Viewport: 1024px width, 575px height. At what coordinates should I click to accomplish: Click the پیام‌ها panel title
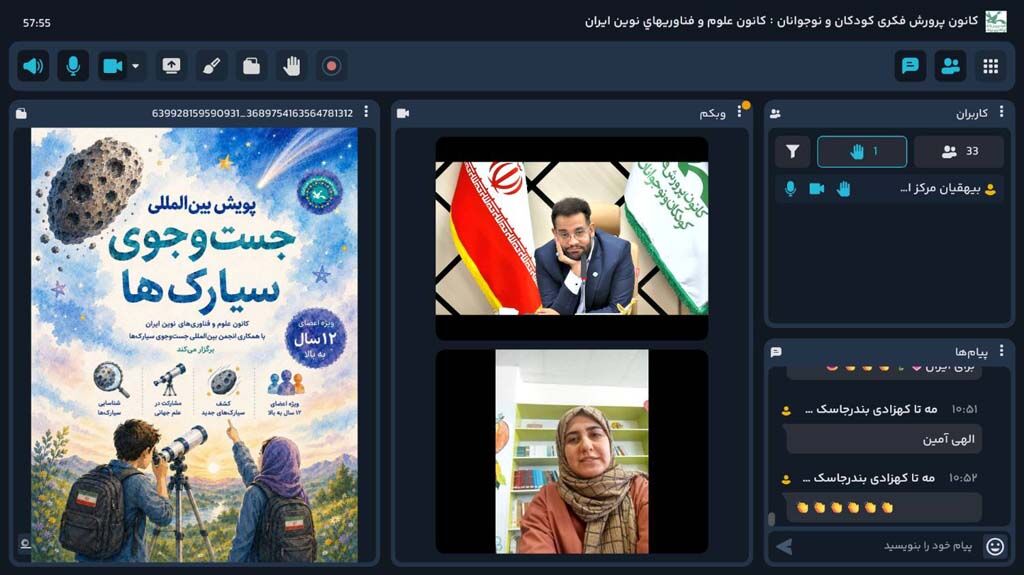(971, 352)
